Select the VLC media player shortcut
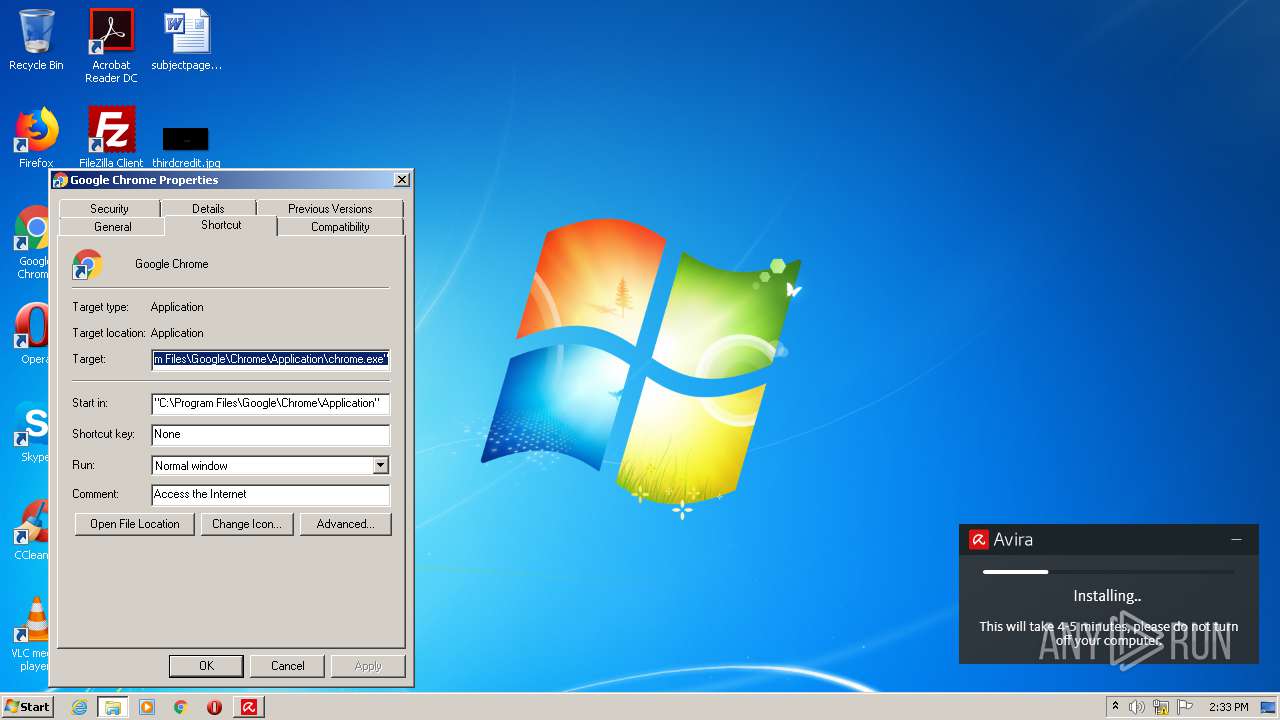 point(31,634)
